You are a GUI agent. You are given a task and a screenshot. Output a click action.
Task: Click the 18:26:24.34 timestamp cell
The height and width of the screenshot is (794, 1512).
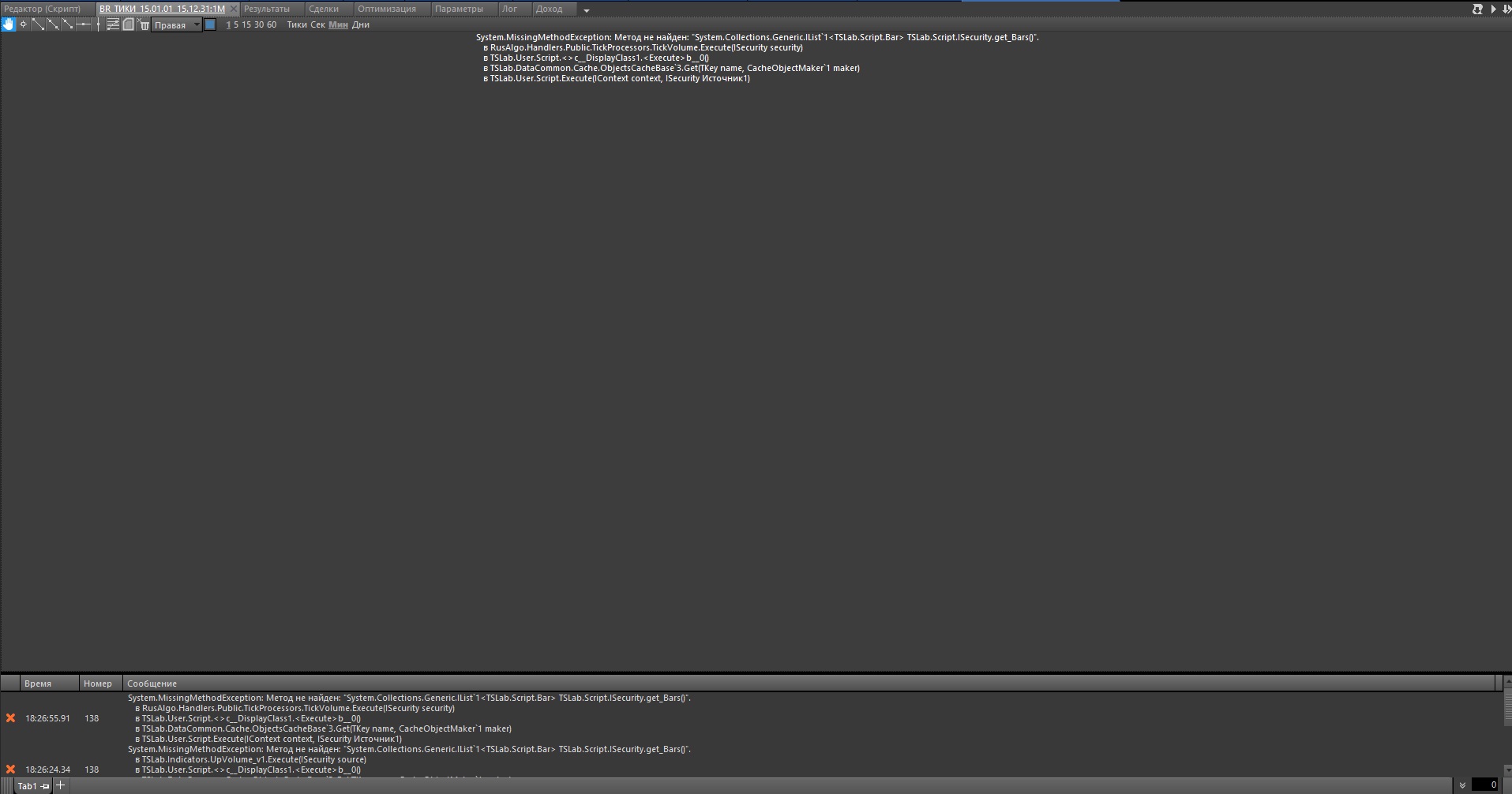(47, 770)
